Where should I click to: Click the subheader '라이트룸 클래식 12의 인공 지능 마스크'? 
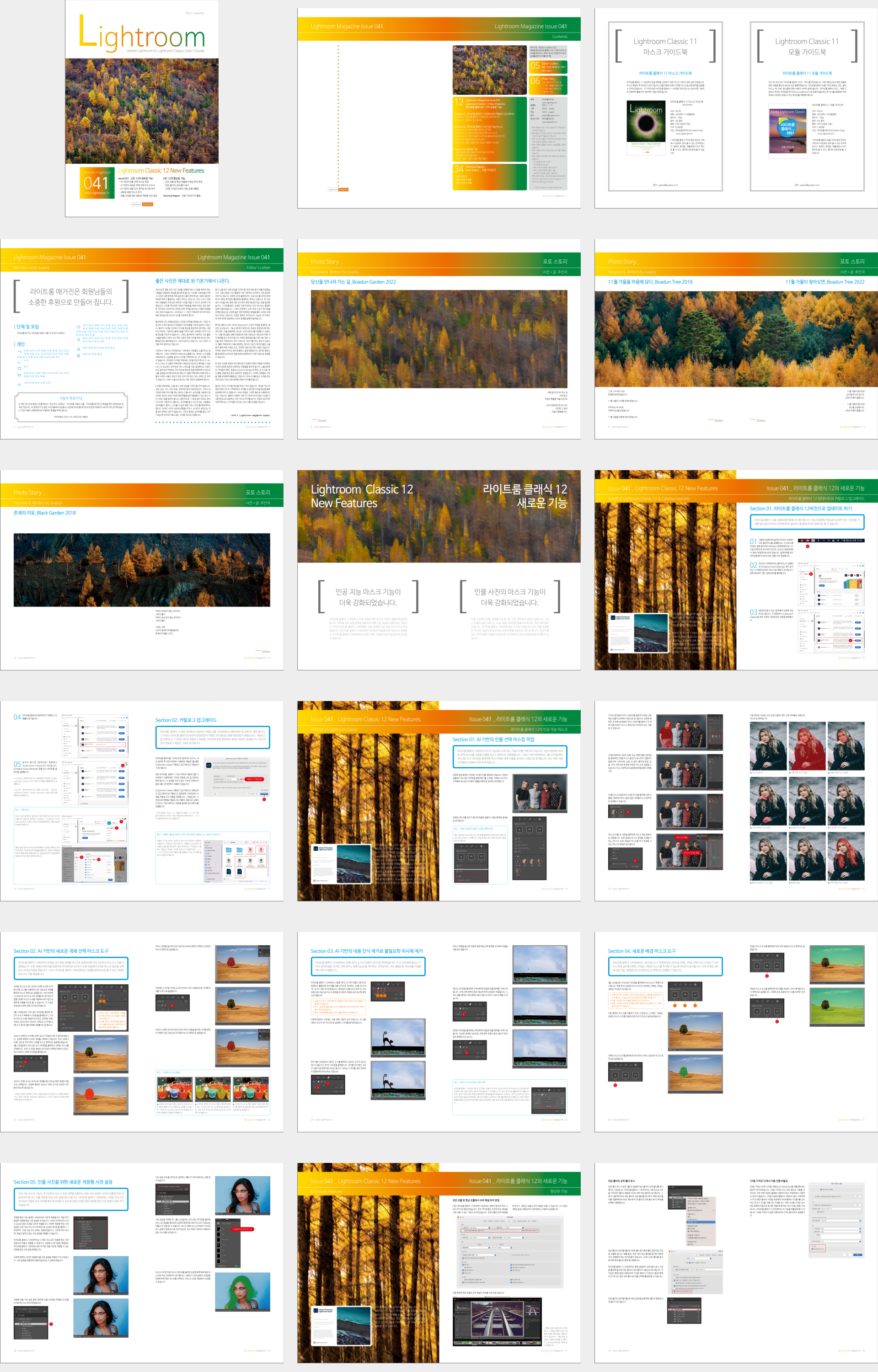point(539,729)
